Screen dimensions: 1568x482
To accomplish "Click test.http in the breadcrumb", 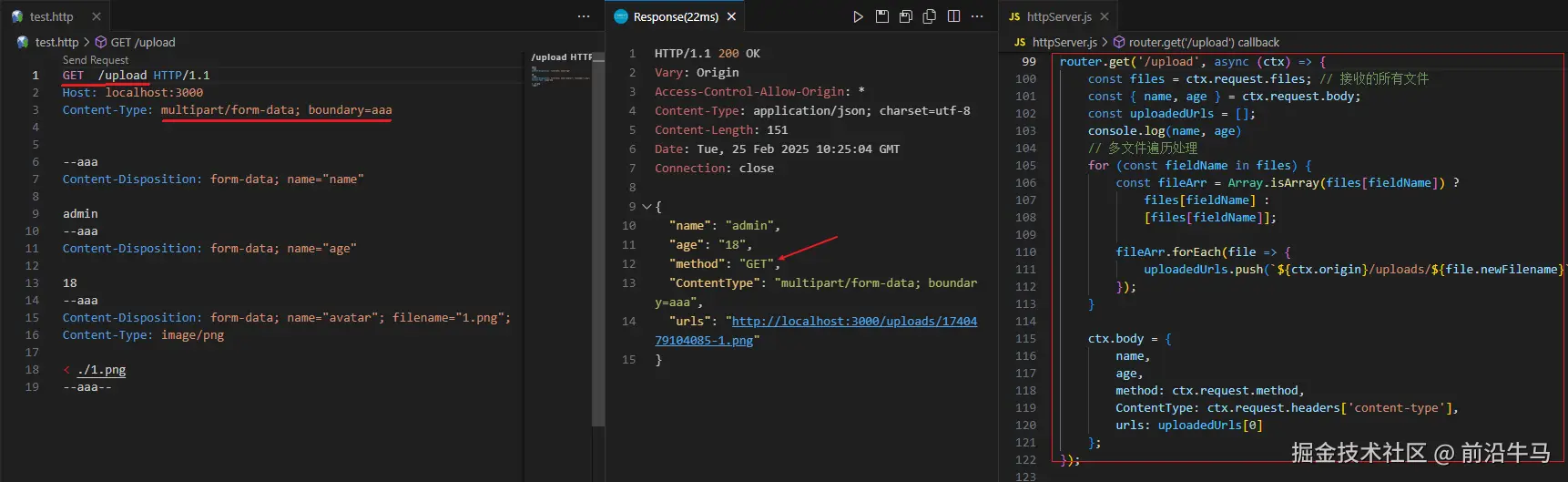I will pos(56,42).
